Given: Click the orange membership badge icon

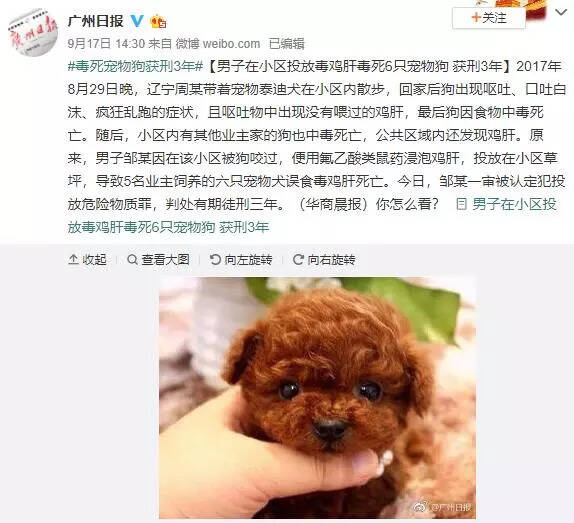Looking at the screenshot, I should click(158, 21).
